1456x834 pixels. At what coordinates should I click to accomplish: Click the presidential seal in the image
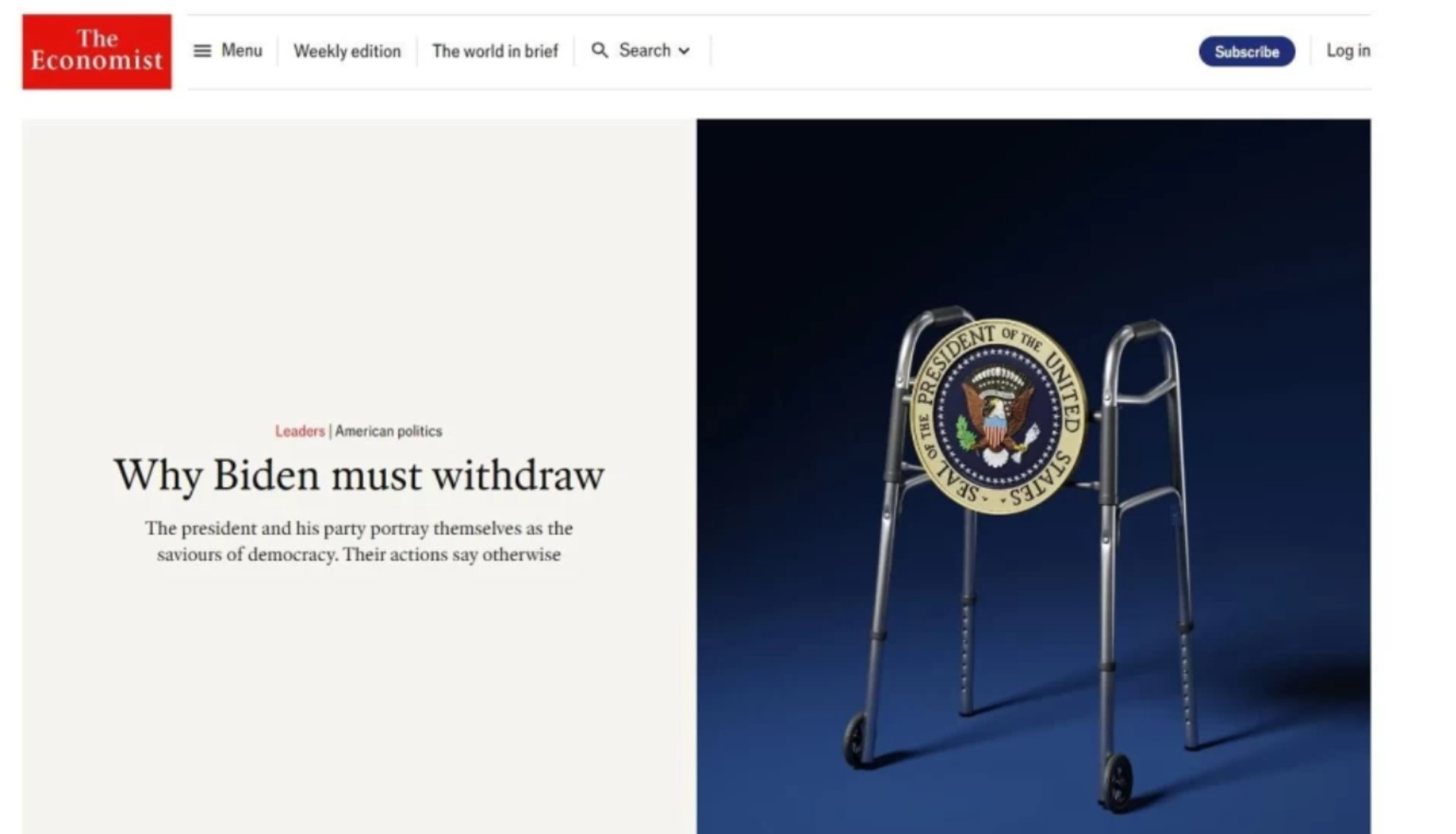[998, 415]
